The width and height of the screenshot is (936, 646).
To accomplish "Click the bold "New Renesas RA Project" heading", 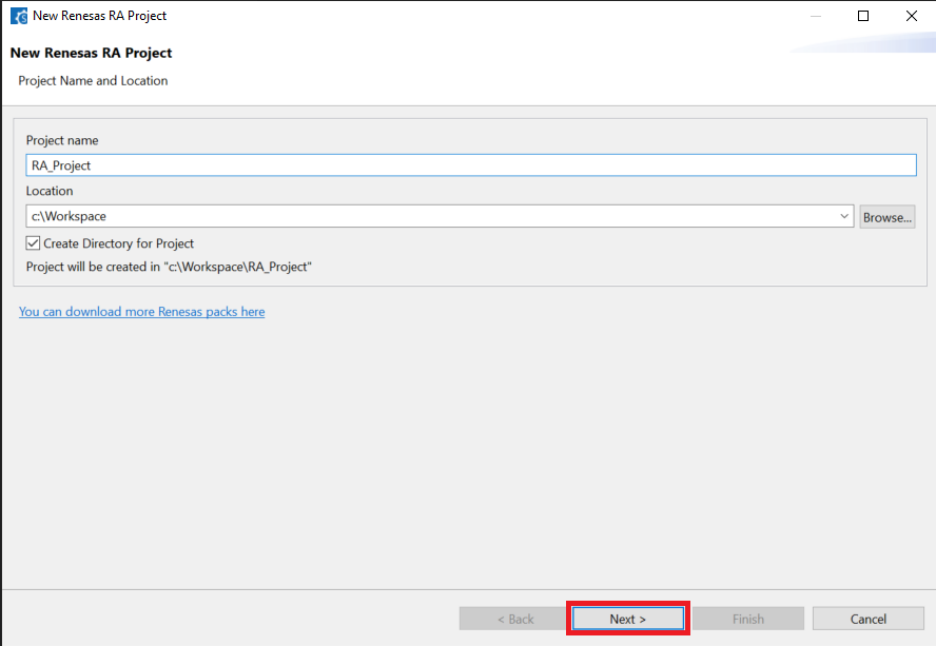I will click(x=91, y=53).
